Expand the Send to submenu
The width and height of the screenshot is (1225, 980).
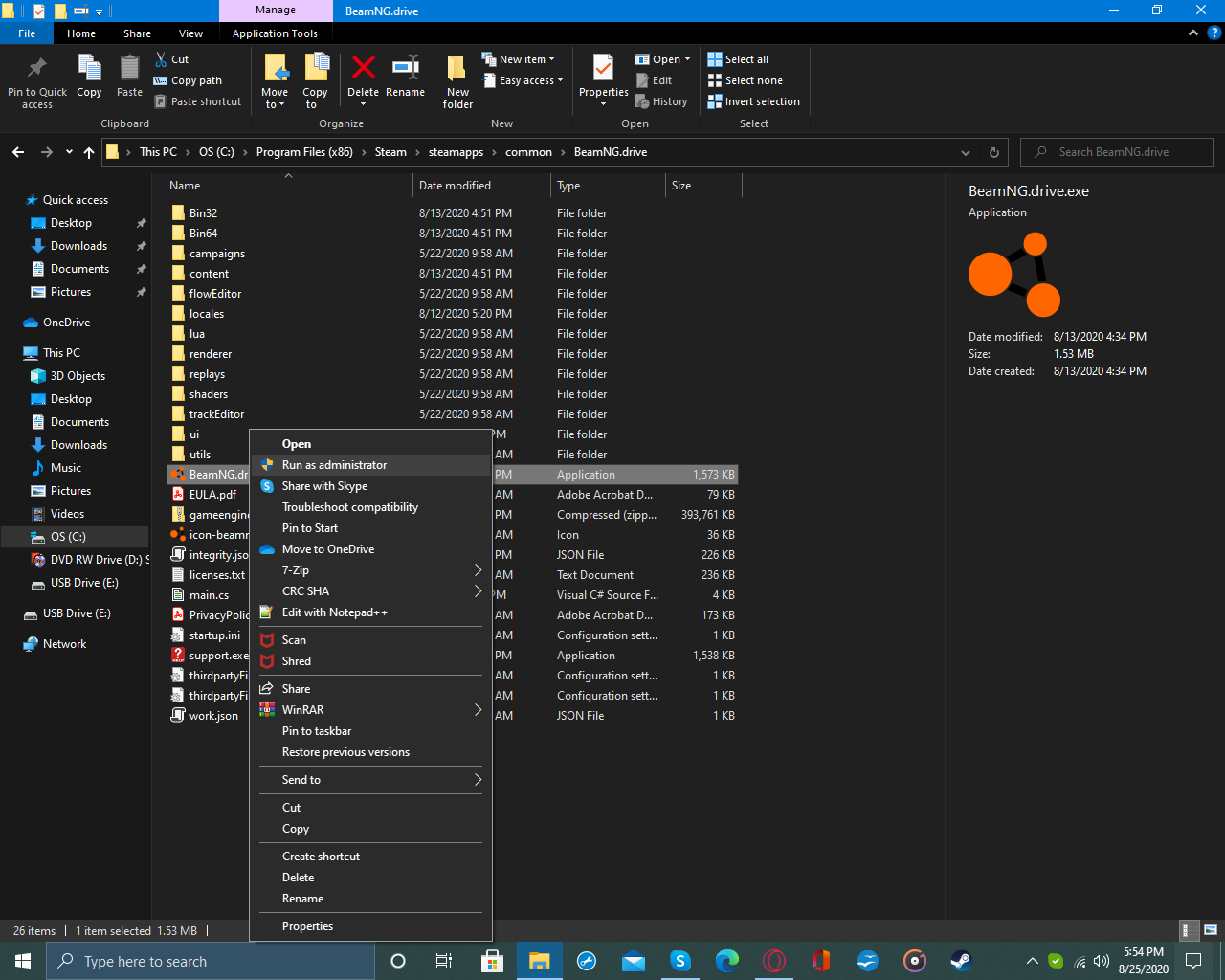point(371,780)
